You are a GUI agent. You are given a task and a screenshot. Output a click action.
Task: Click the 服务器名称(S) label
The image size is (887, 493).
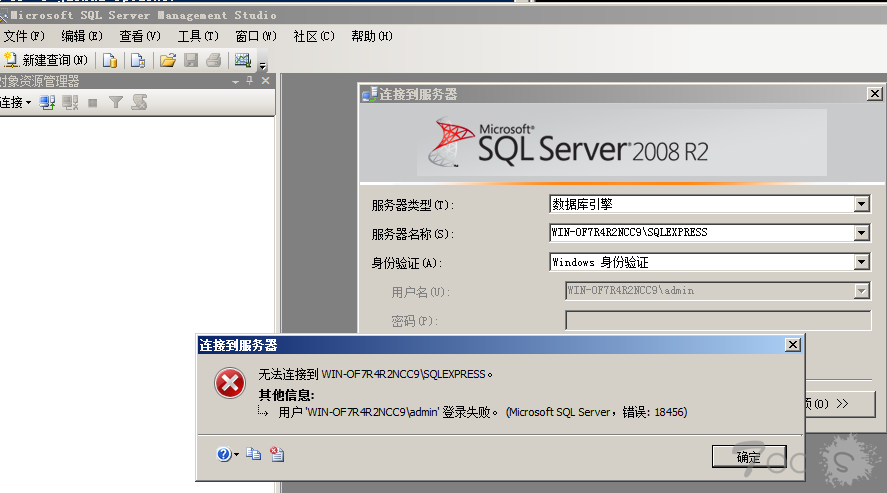coord(413,234)
